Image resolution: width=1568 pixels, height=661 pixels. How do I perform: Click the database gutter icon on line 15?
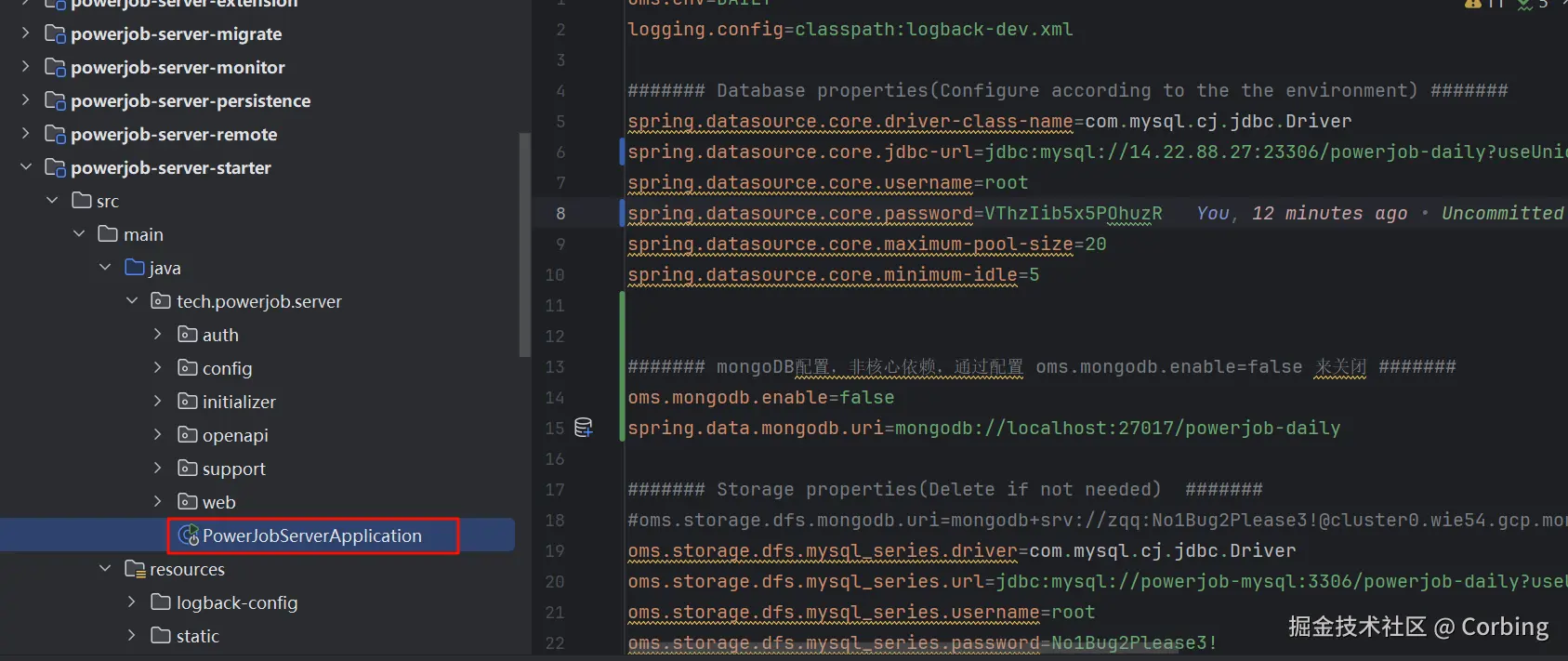click(584, 428)
